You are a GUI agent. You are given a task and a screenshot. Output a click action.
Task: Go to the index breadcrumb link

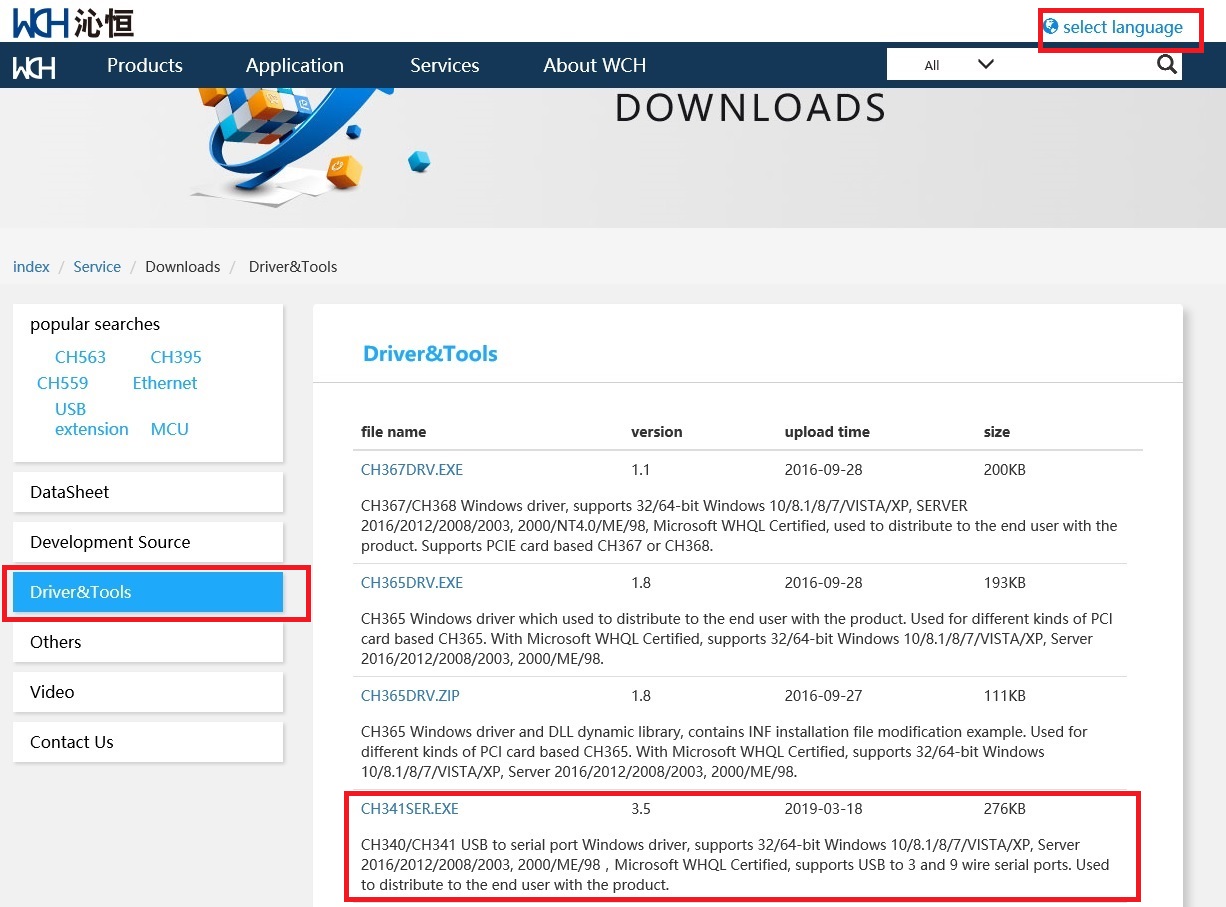click(x=31, y=267)
